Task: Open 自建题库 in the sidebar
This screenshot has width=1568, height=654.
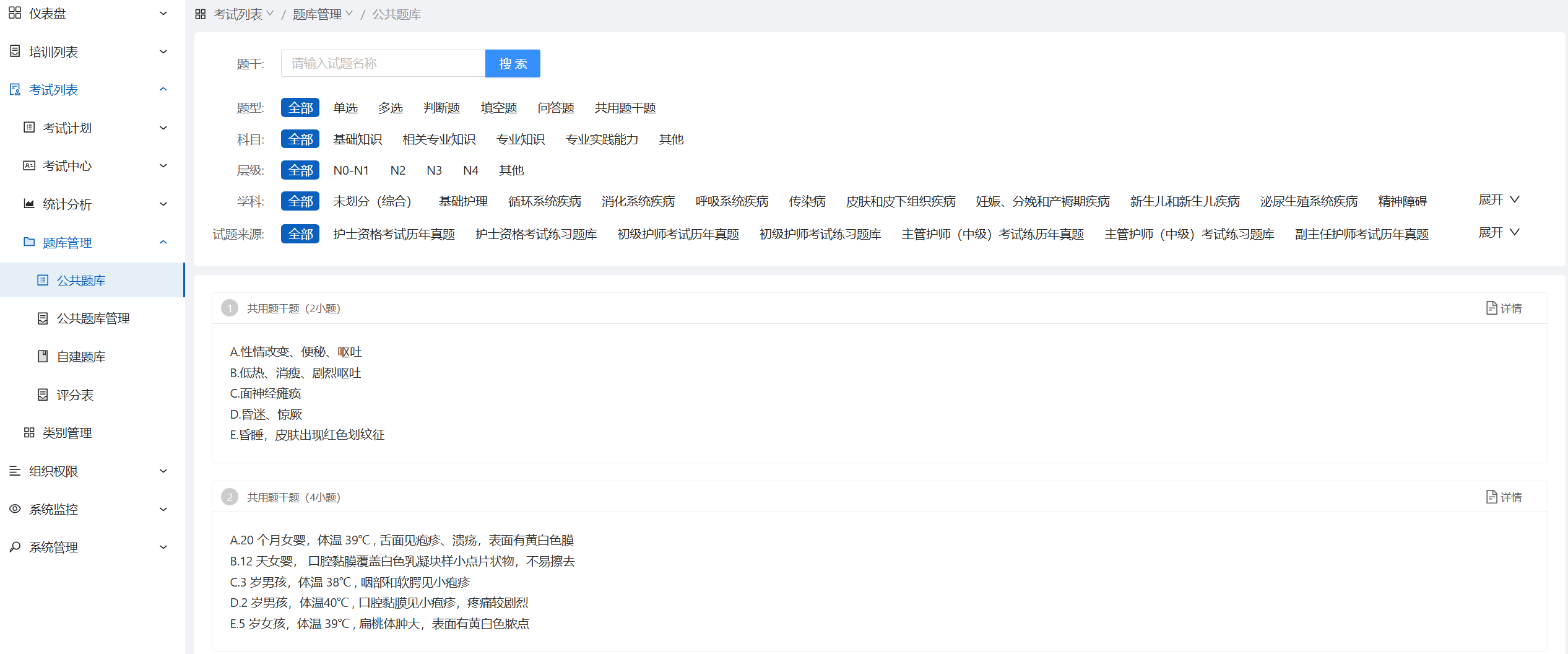Action: point(80,357)
